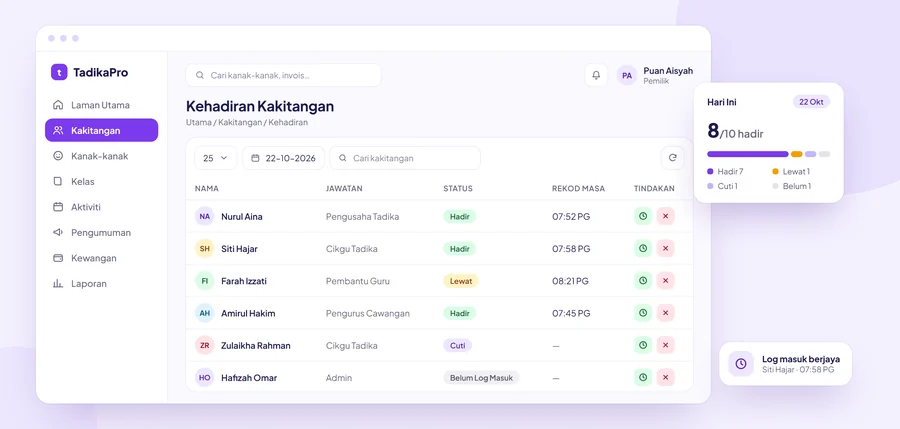Click the 22 Okt date badge

(x=811, y=102)
